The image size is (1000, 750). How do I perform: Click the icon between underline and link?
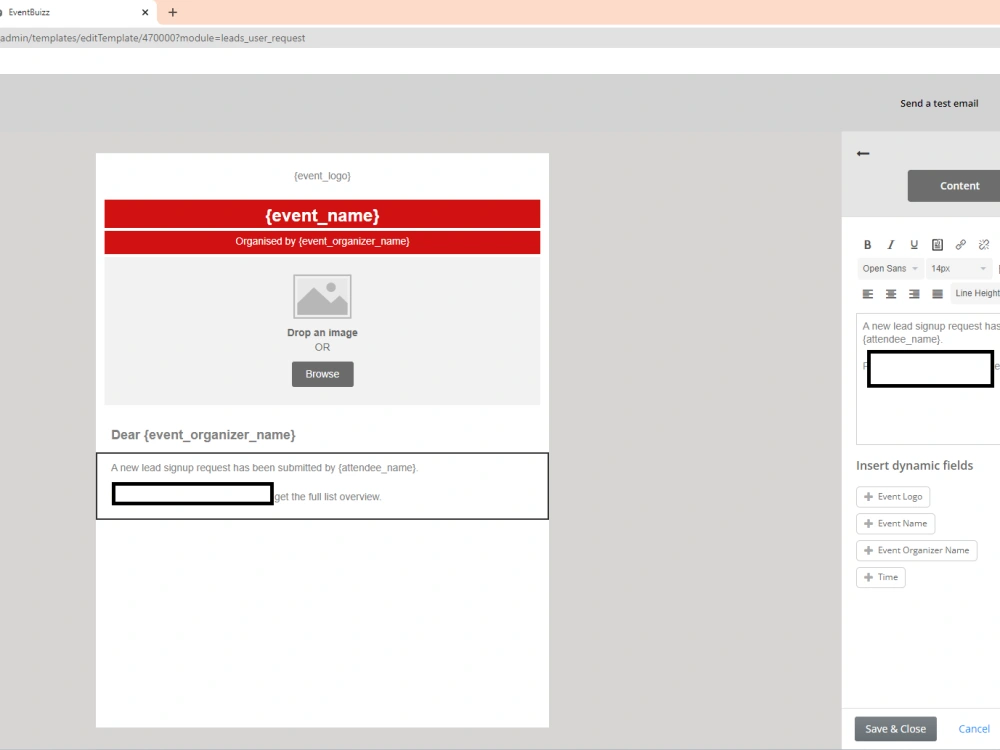[x=938, y=245]
